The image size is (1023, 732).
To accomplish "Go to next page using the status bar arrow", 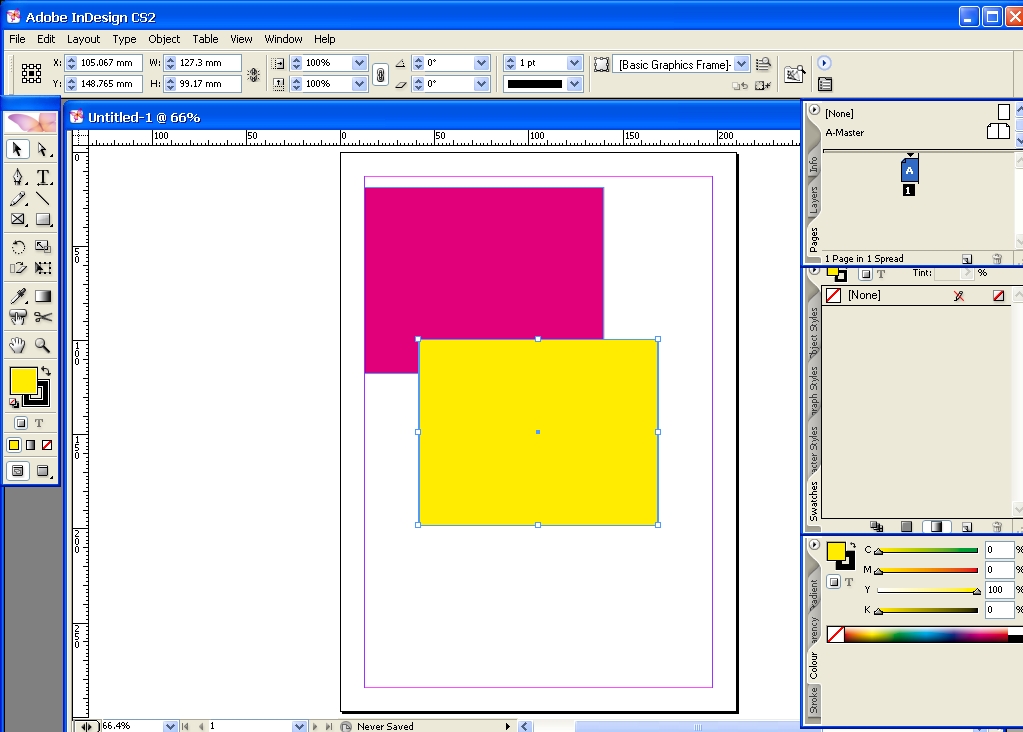I will (x=315, y=726).
